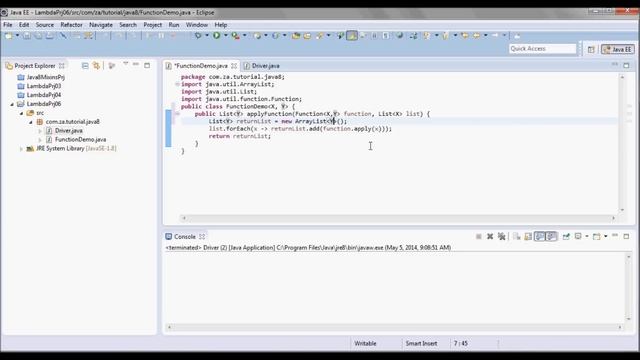Screen dimensions: 640x360
Task: Click the console horizontal scrollbar
Action: coord(395,327)
